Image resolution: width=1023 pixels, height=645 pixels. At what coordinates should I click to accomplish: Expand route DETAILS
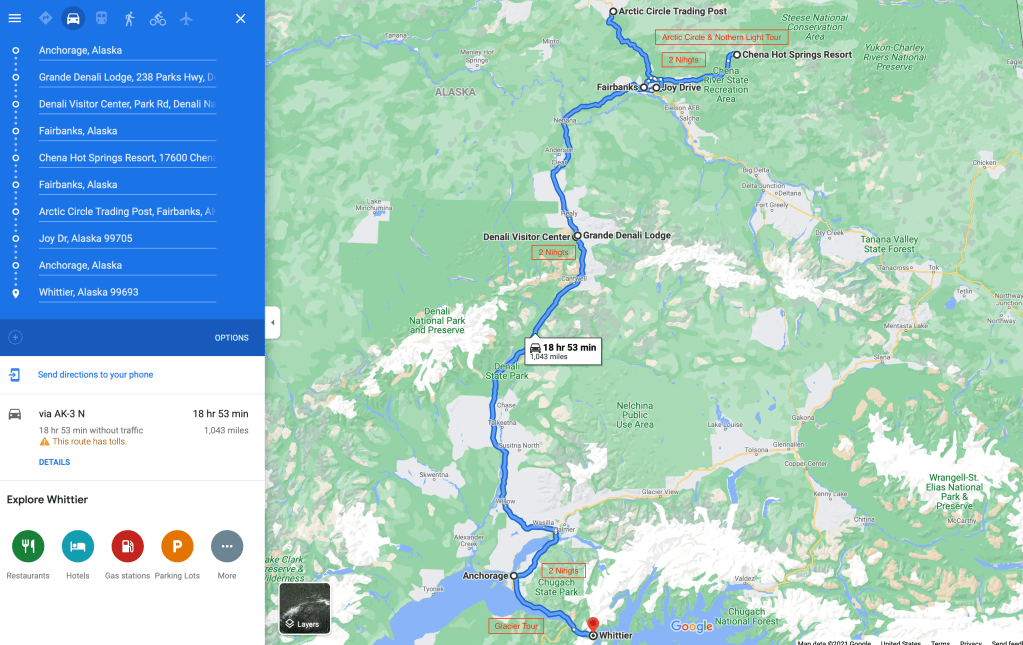pos(54,462)
